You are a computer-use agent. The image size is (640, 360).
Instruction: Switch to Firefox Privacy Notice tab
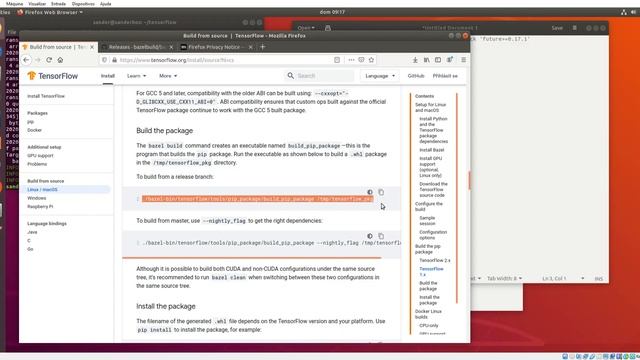[216, 47]
